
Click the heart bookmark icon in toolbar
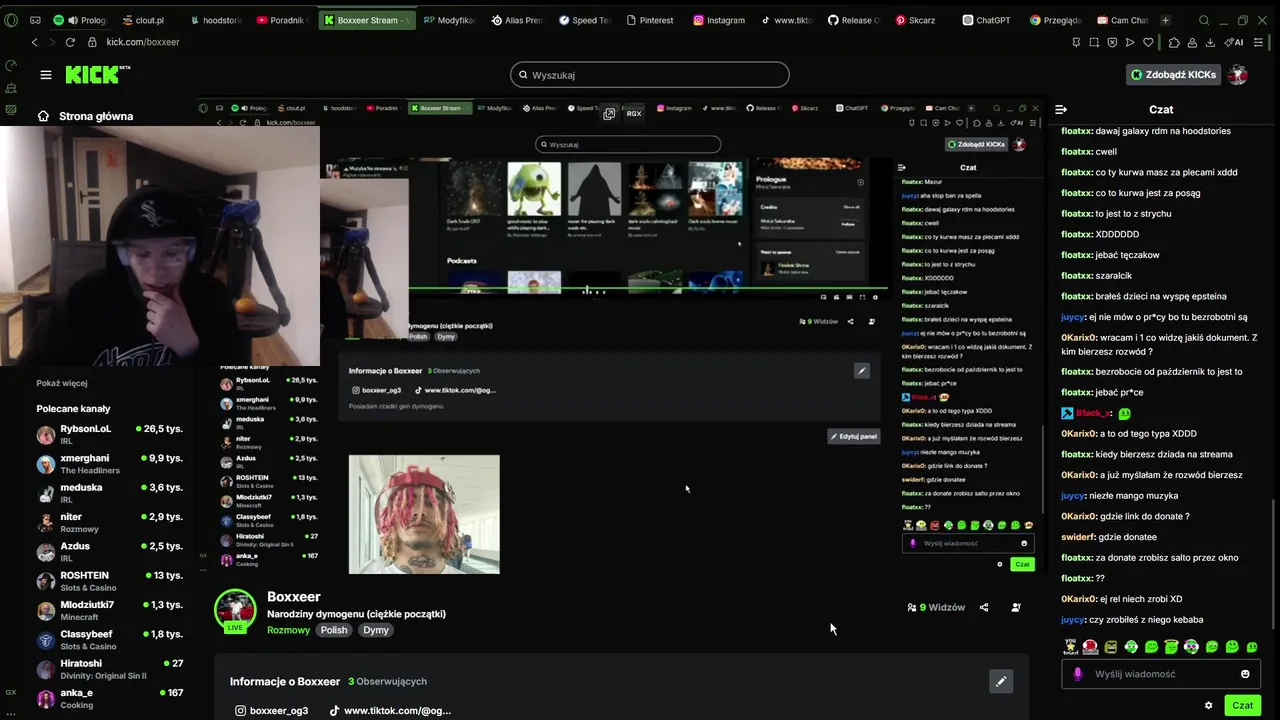point(1148,42)
